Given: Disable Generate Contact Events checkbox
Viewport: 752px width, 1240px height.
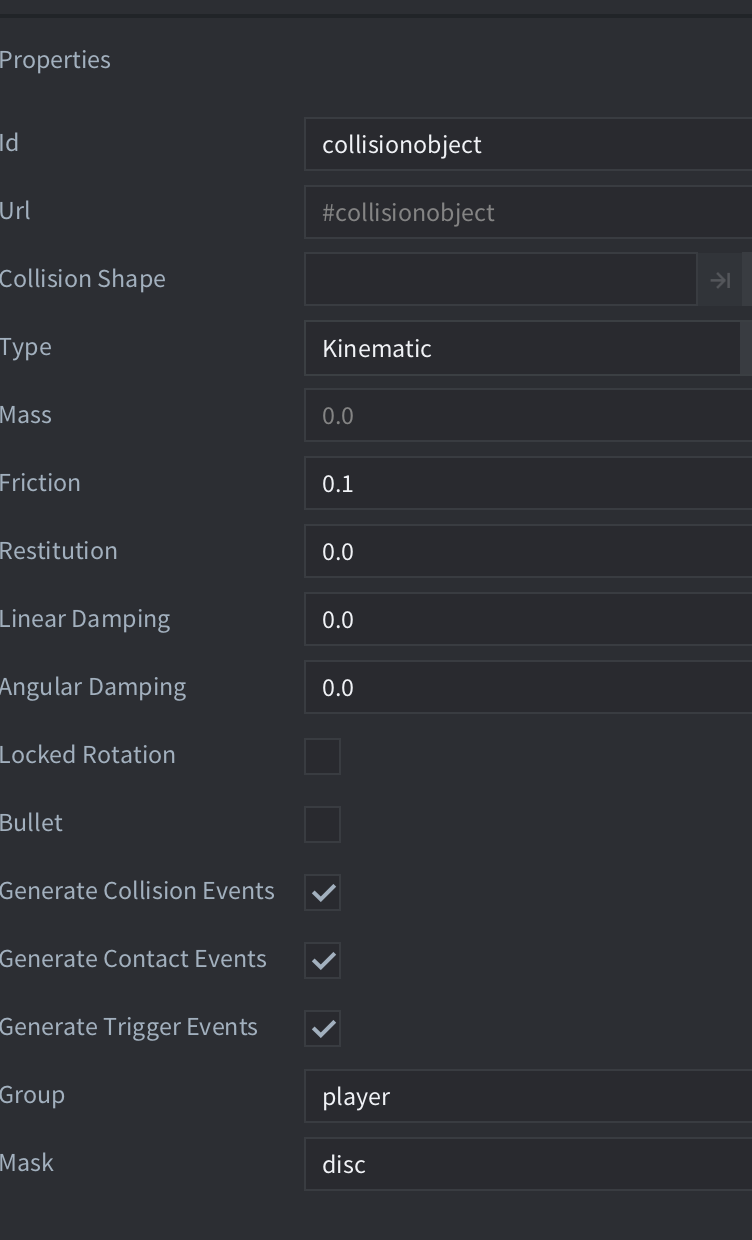Looking at the screenshot, I should coord(323,960).
